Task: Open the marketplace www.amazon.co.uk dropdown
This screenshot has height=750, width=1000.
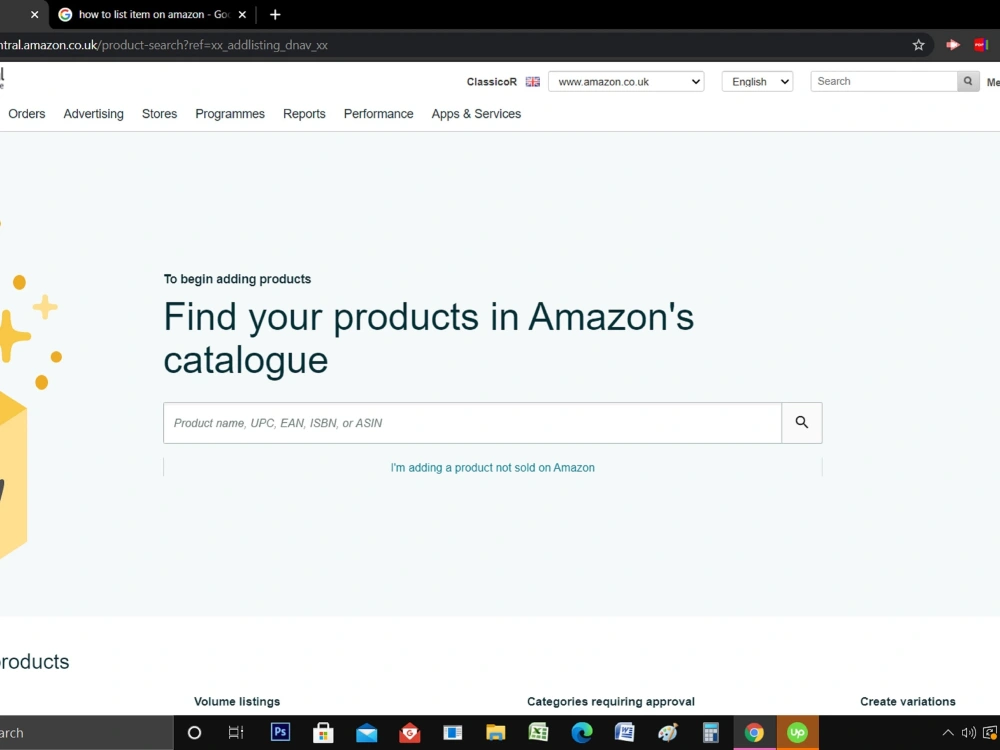Action: (626, 82)
